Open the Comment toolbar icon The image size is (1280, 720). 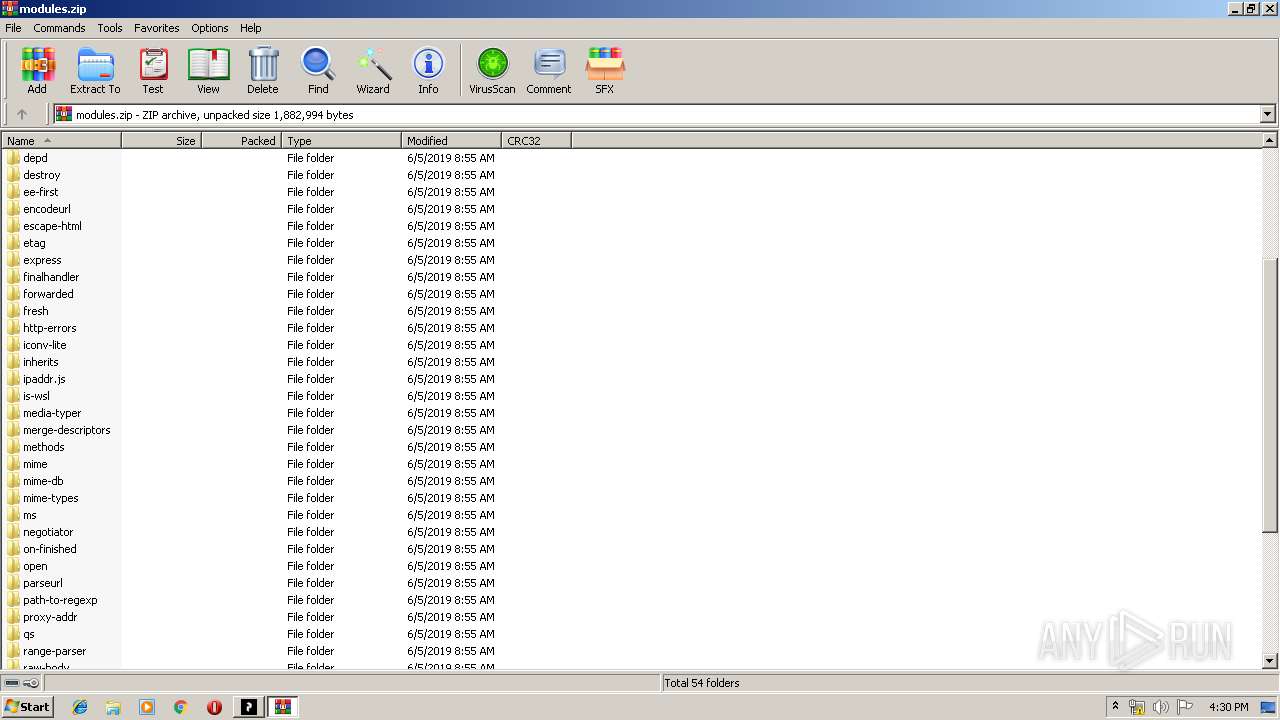(x=549, y=71)
